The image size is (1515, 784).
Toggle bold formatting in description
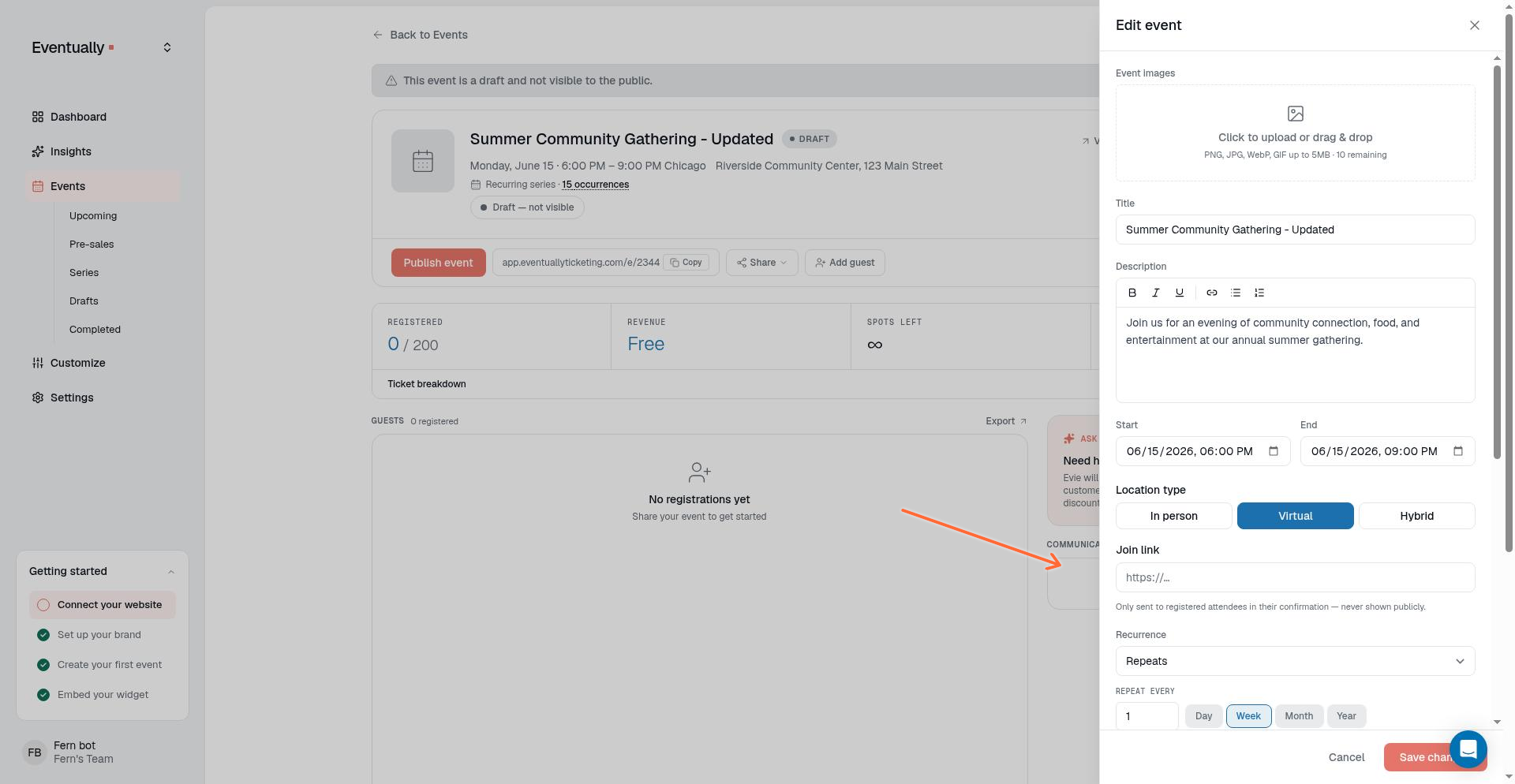pyautogui.click(x=1132, y=293)
